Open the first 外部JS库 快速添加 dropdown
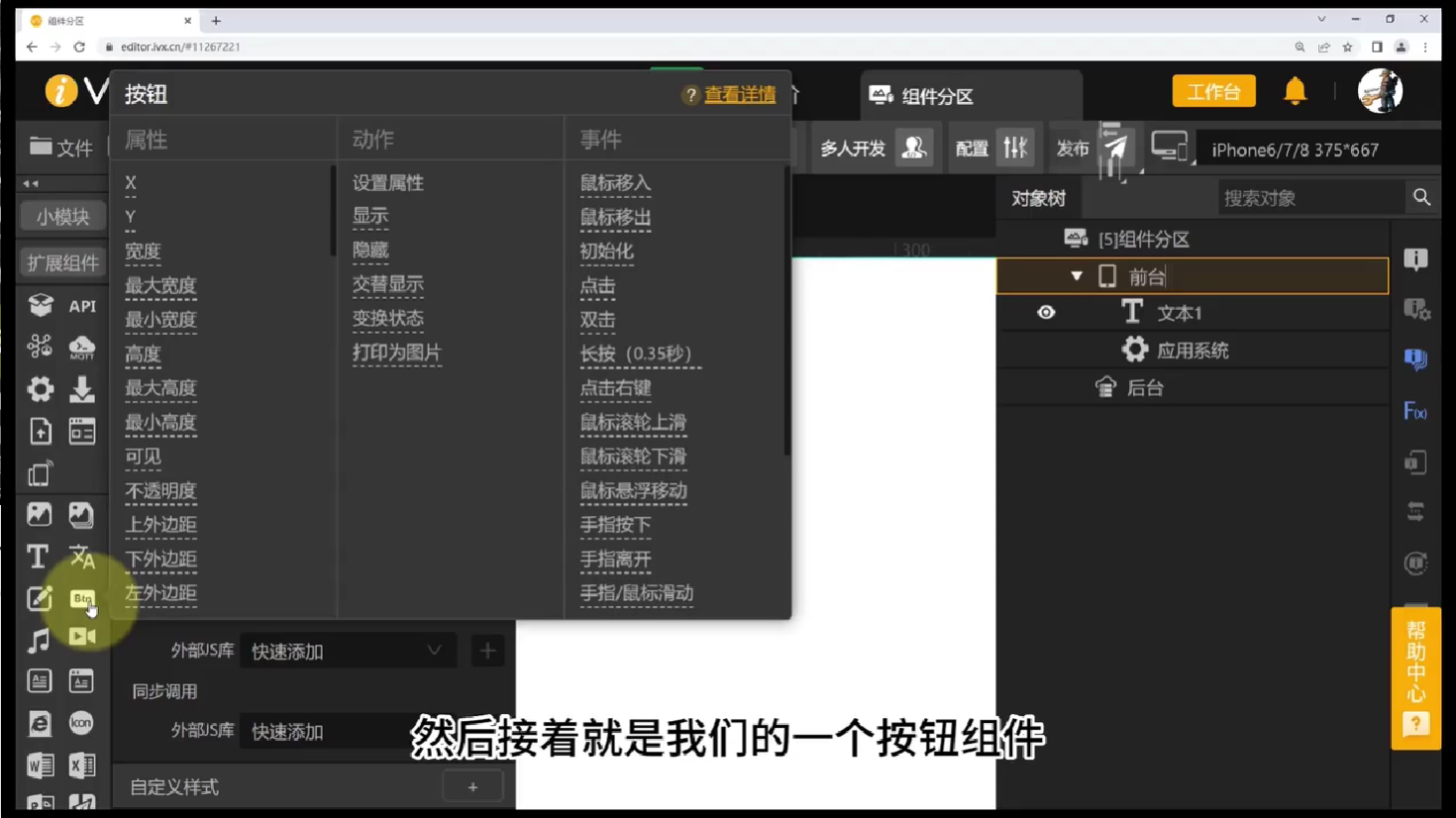 pyautogui.click(x=348, y=651)
